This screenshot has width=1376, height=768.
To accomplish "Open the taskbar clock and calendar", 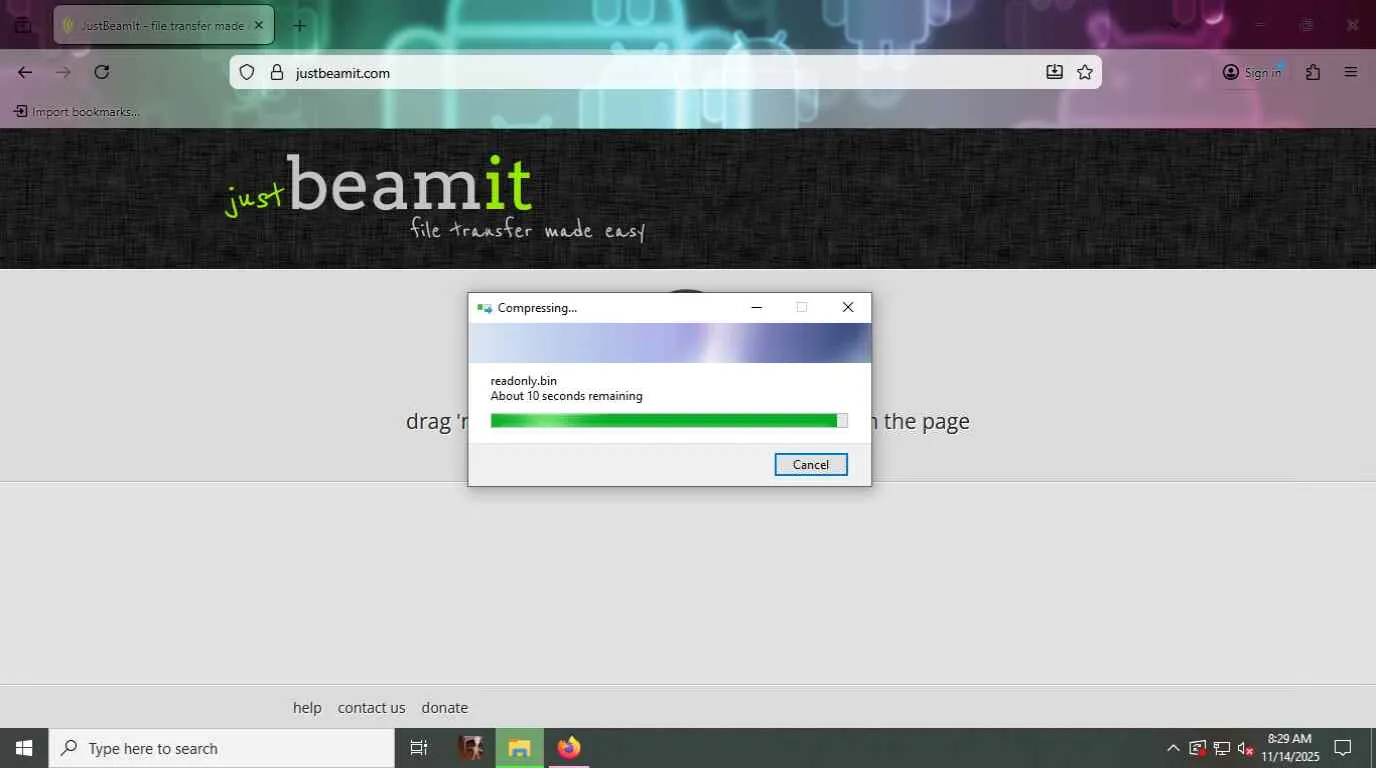I will point(1290,748).
